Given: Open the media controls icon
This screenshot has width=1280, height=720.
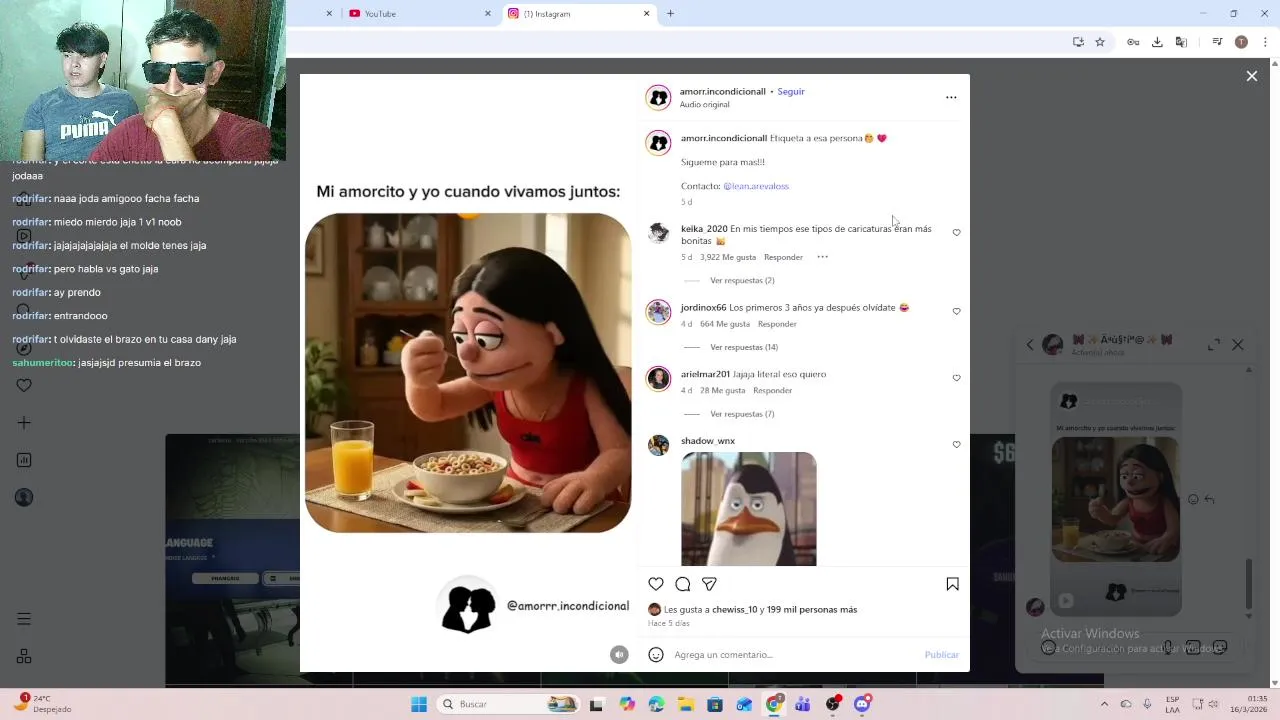Looking at the screenshot, I should tap(1217, 42).
